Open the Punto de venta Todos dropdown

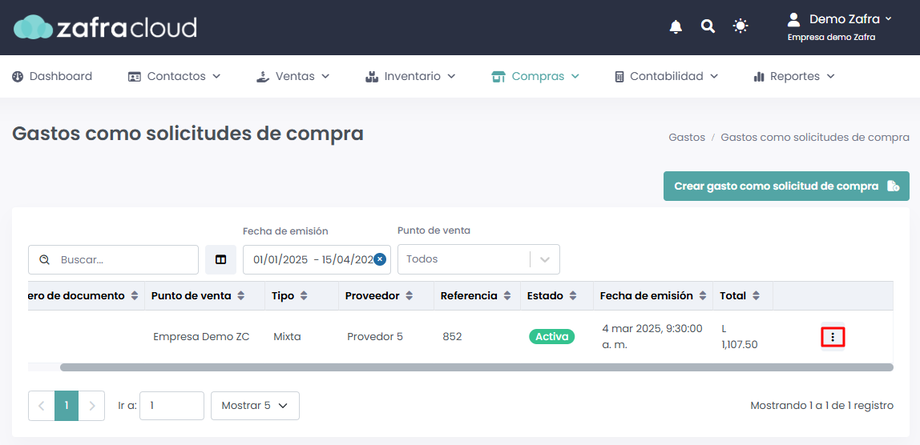[479, 259]
